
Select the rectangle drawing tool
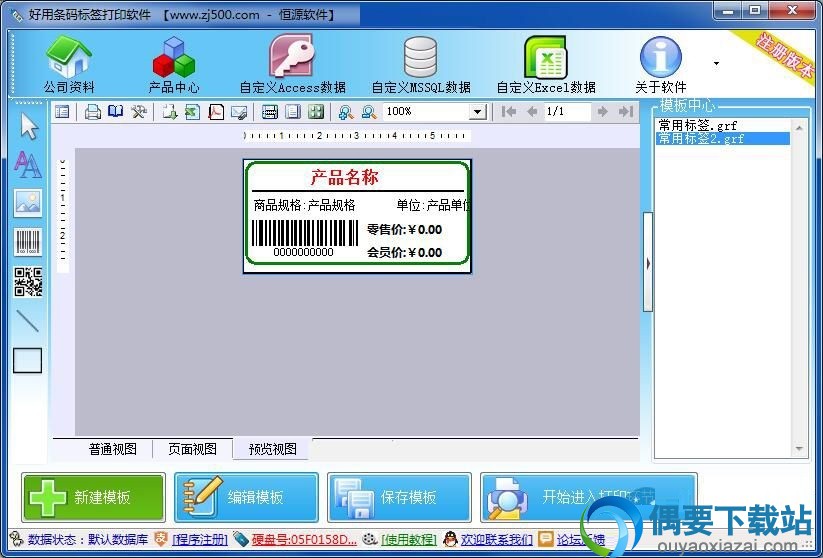(x=27, y=361)
